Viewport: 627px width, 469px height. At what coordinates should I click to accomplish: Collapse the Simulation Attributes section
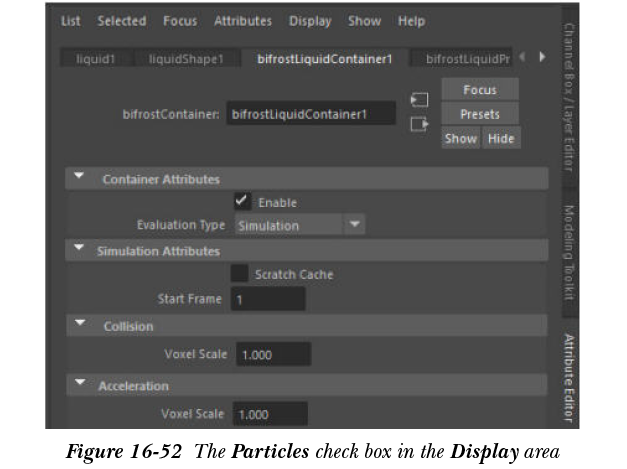point(79,250)
